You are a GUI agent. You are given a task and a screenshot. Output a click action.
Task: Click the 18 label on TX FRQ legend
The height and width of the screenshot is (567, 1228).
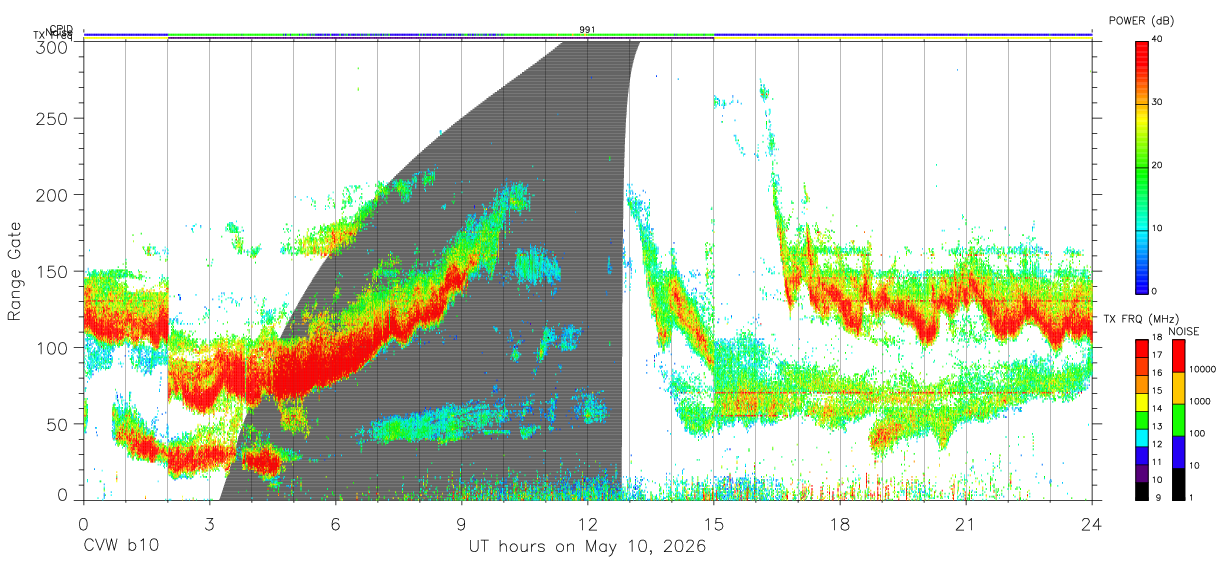1156,338
